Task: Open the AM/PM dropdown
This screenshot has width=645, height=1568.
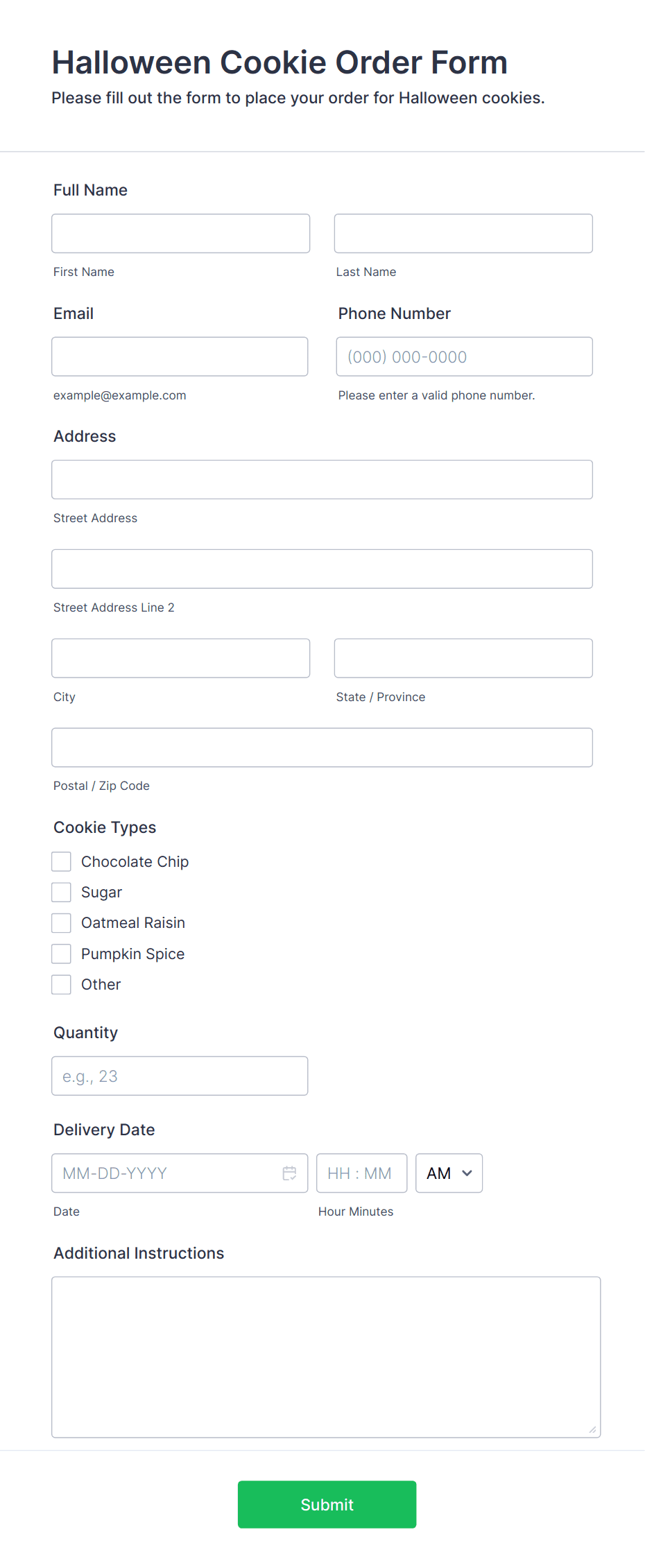Action: pyautogui.click(x=449, y=1173)
